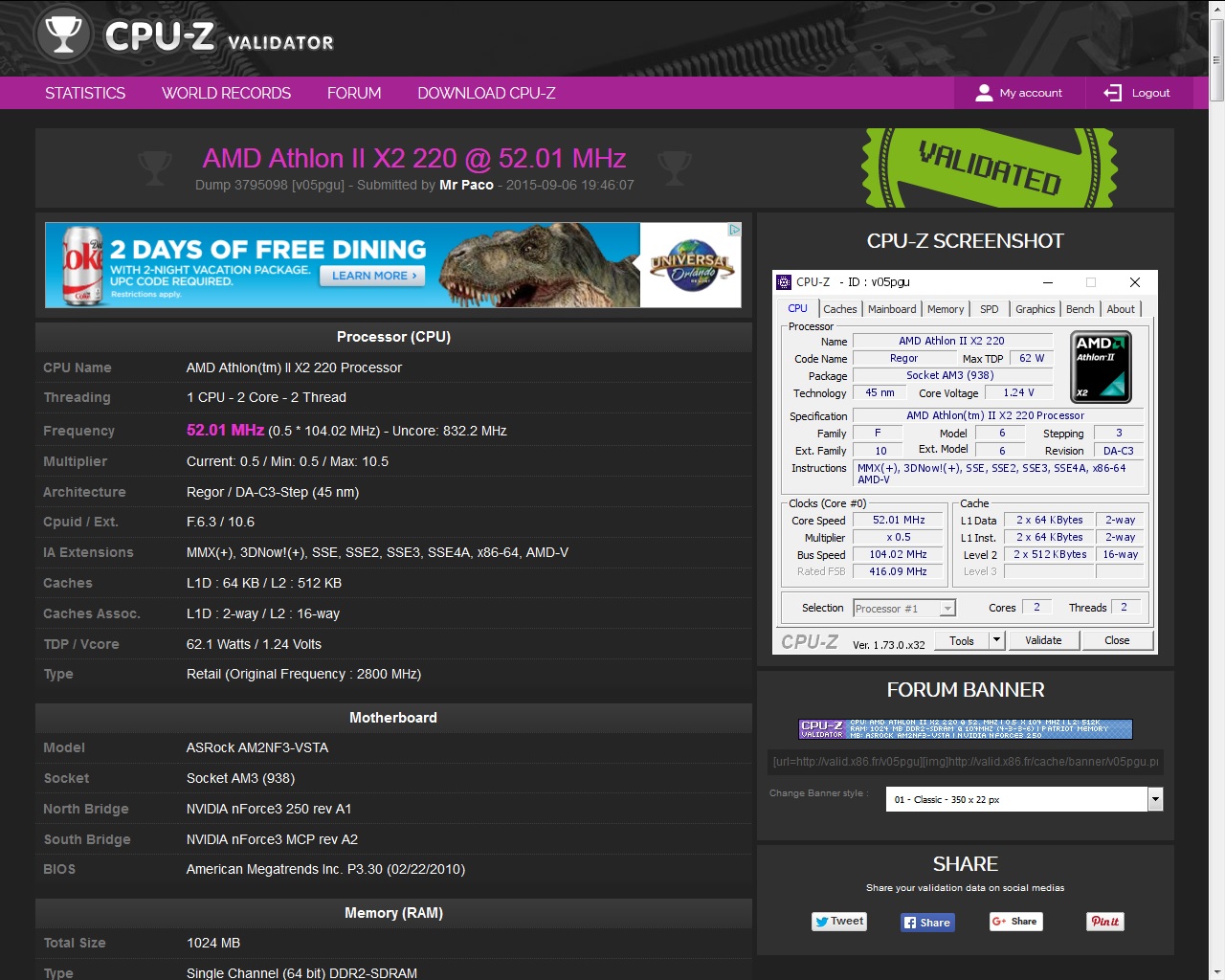
Task: Click the ASRock AM2NF3-VSTA model value
Action: 257,747
